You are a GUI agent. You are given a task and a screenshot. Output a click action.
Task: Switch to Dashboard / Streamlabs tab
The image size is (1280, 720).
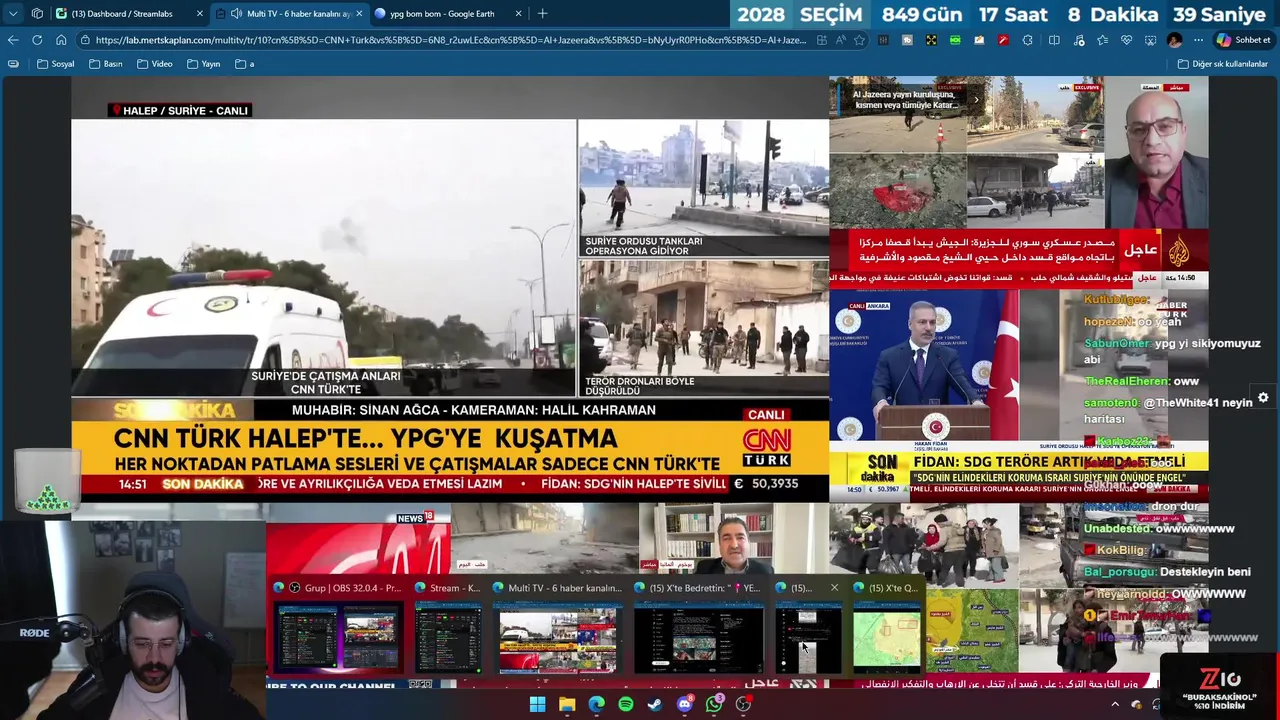tap(130, 14)
